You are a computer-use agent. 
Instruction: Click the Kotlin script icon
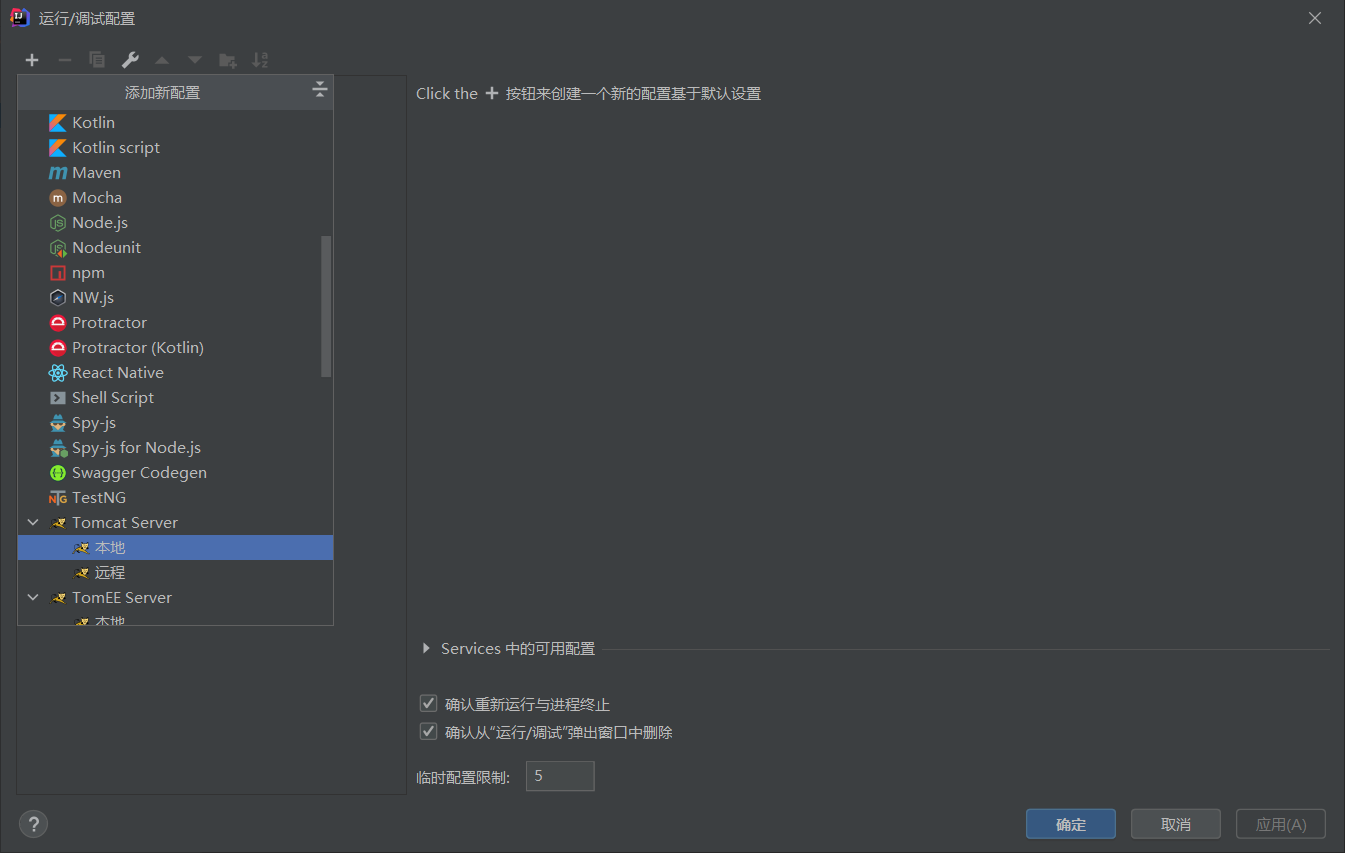[58, 147]
